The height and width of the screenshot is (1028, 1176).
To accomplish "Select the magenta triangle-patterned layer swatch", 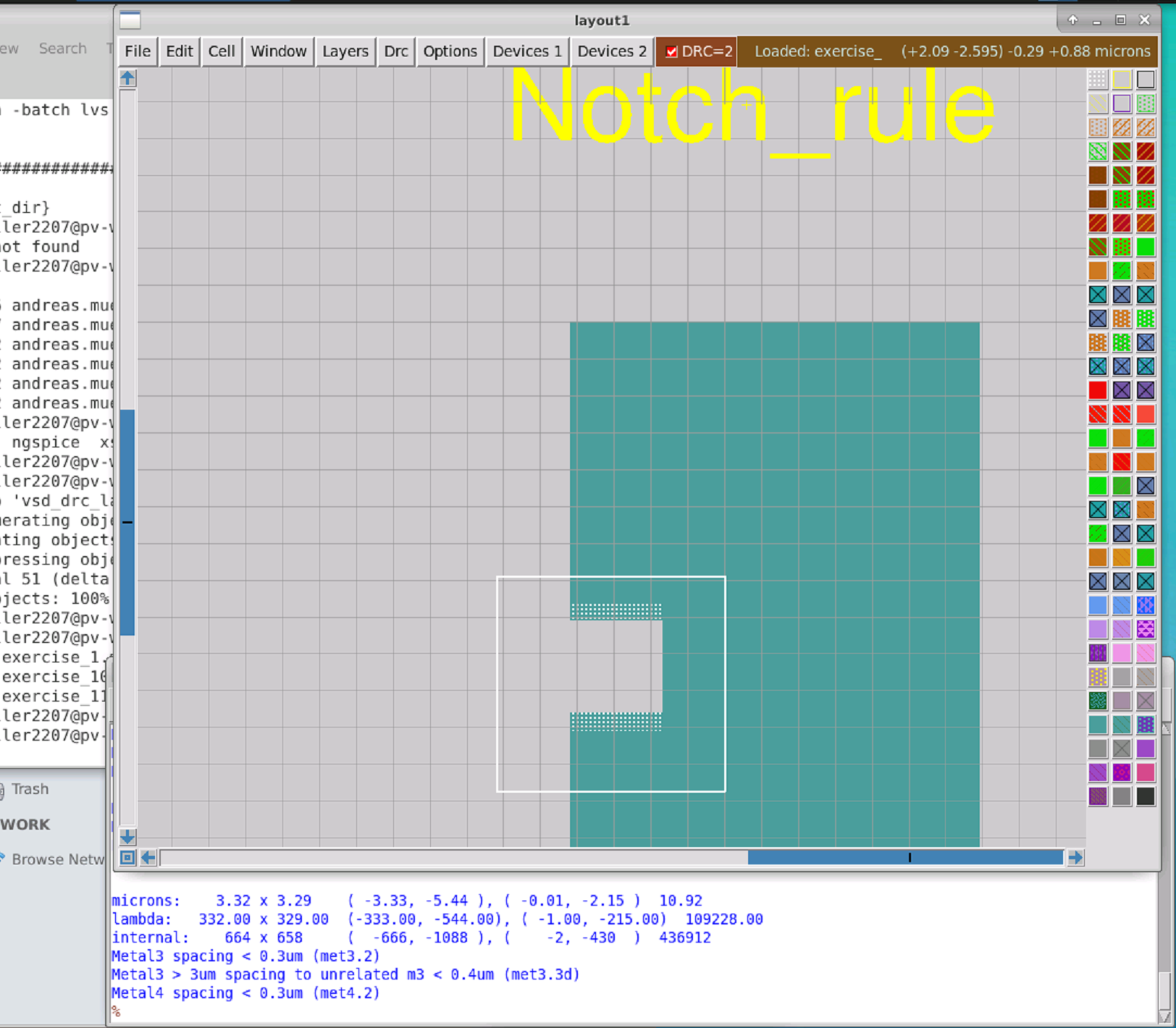I will [x=1146, y=629].
